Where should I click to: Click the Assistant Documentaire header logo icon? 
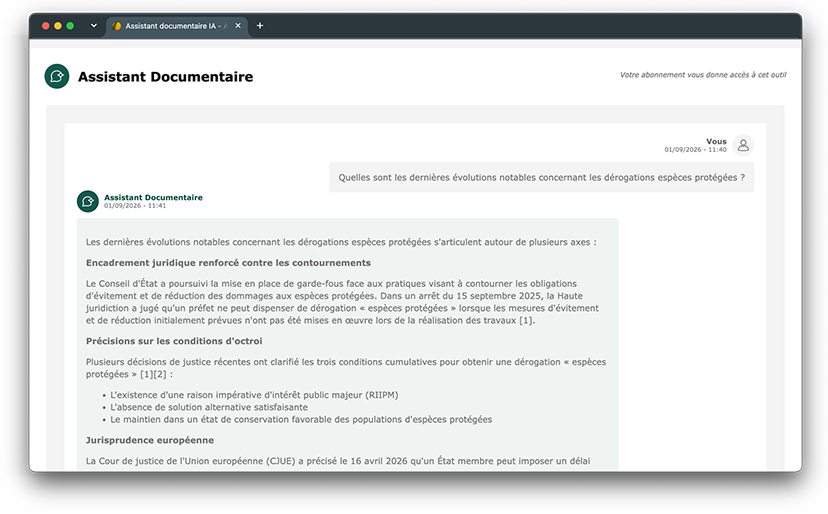(x=57, y=77)
